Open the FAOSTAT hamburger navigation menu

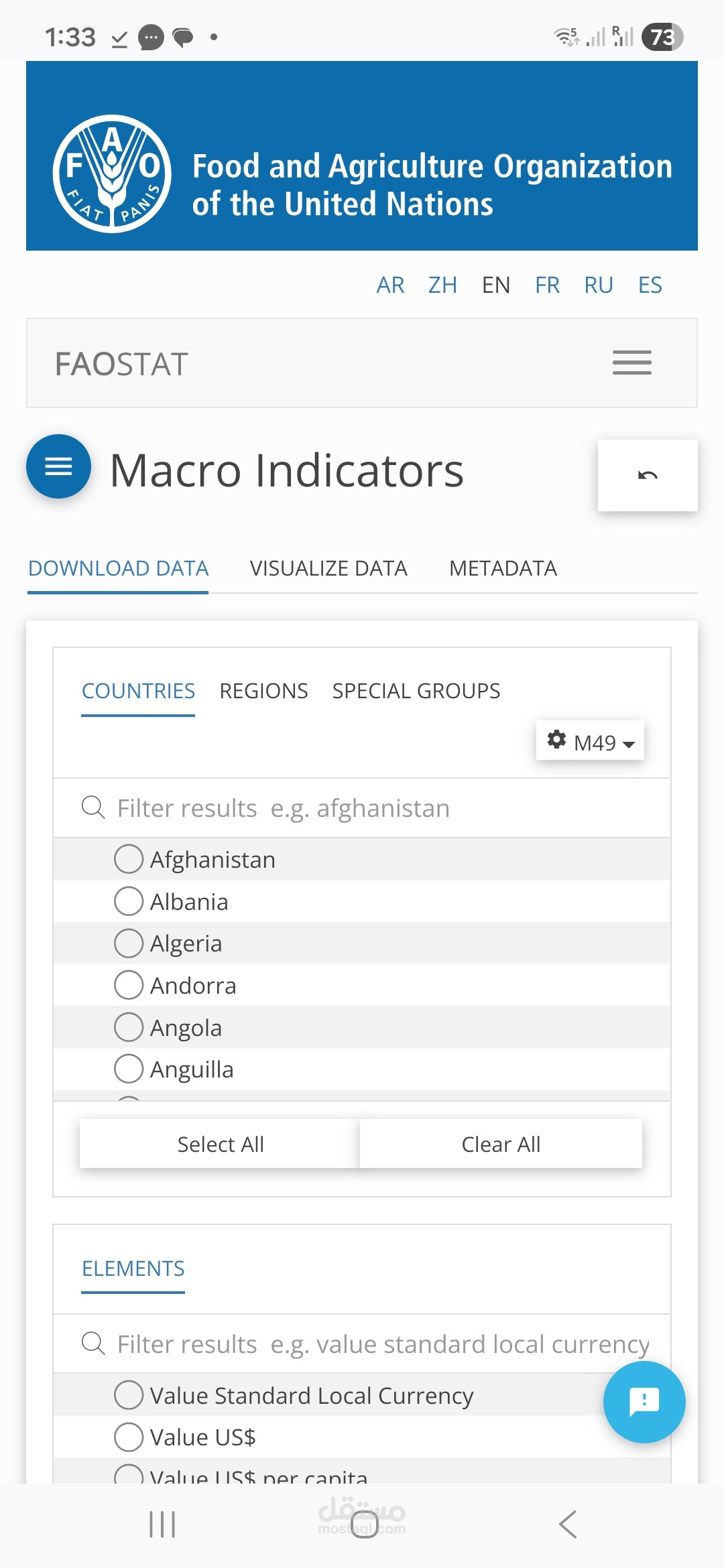pos(631,363)
